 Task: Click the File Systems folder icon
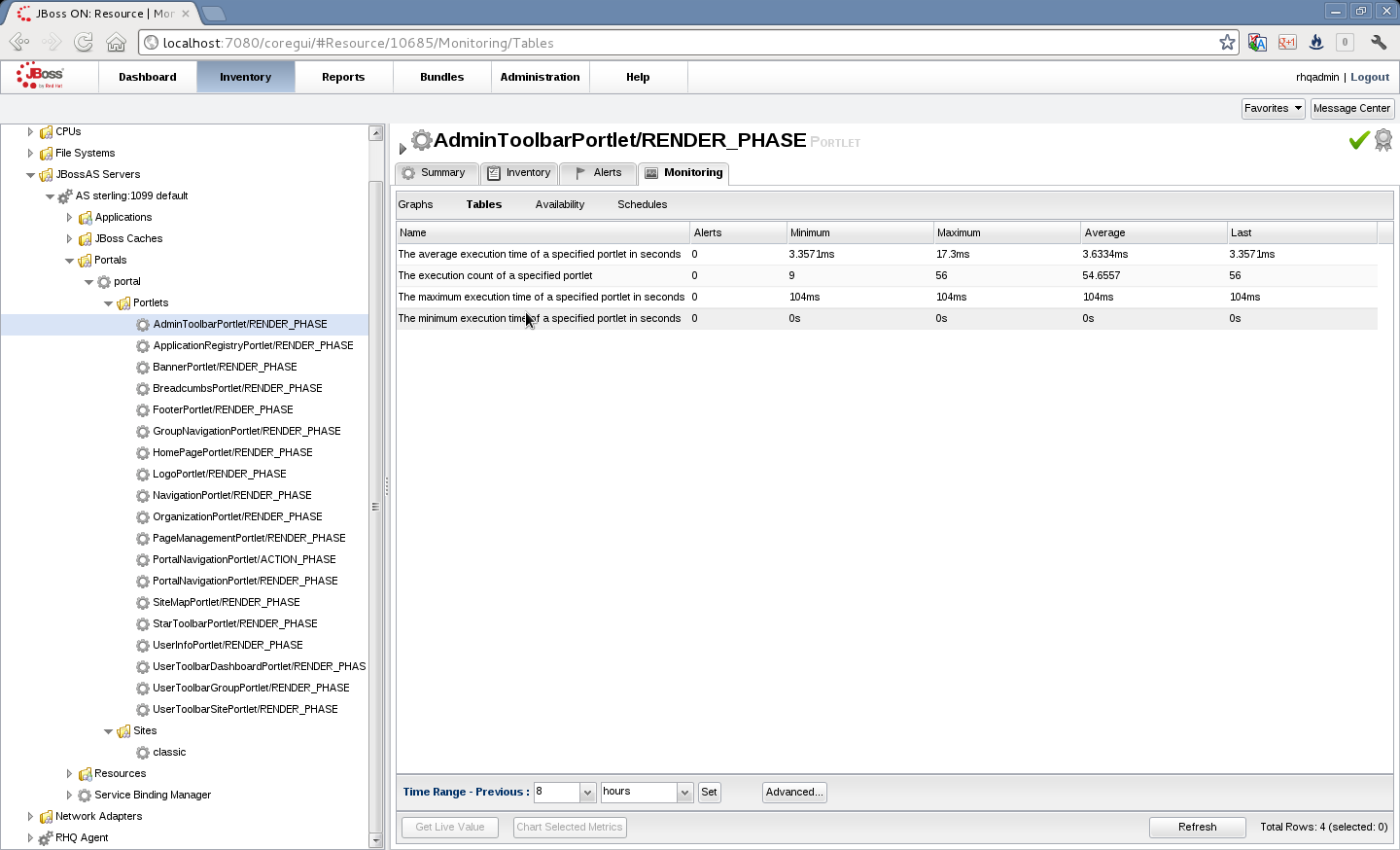[x=46, y=154]
